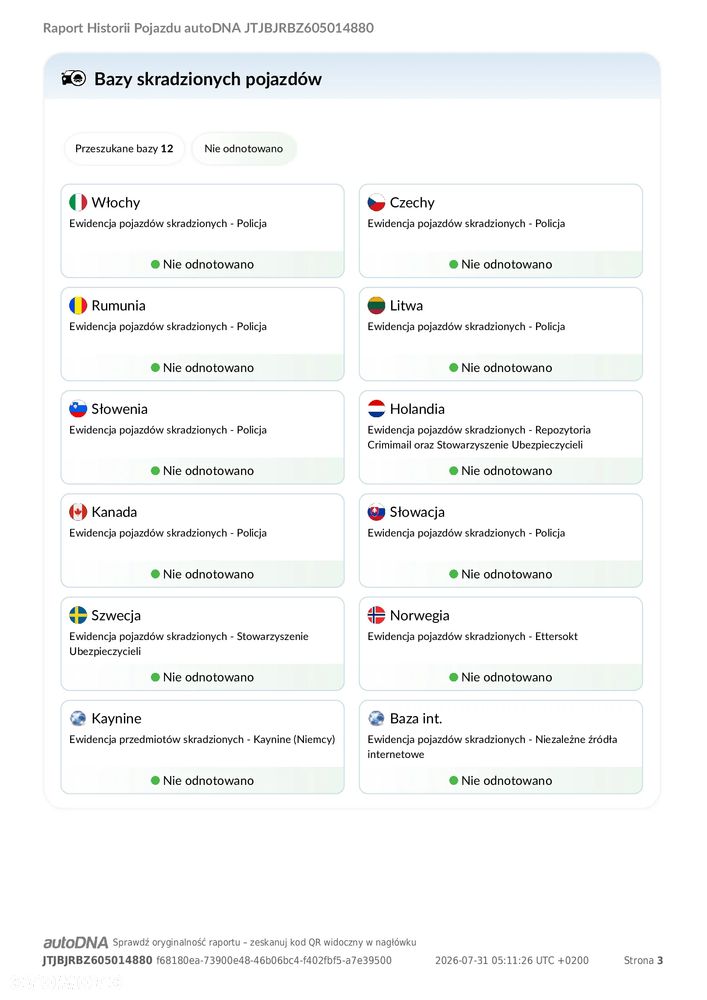Select the Romania flag icon by Rumunia

pos(78,305)
